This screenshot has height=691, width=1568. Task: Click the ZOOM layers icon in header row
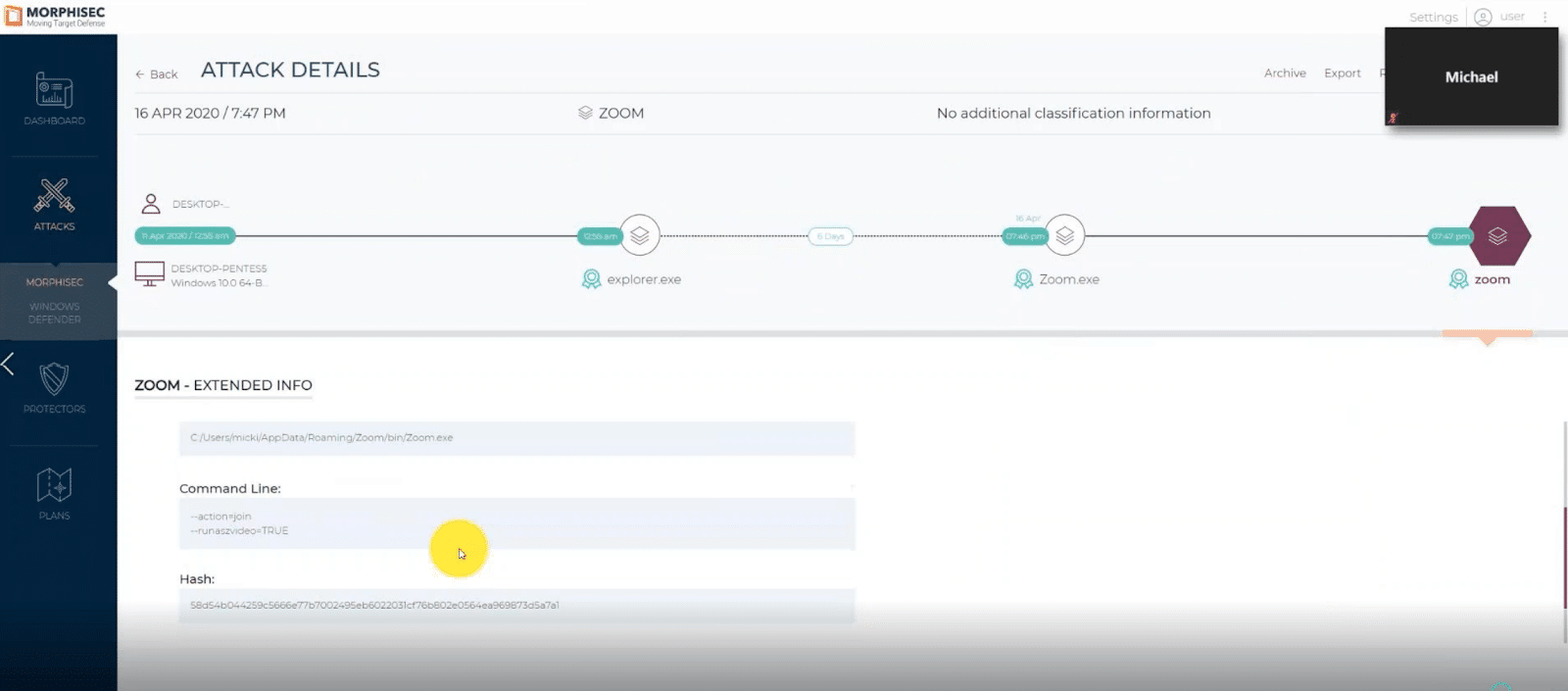[x=585, y=113]
